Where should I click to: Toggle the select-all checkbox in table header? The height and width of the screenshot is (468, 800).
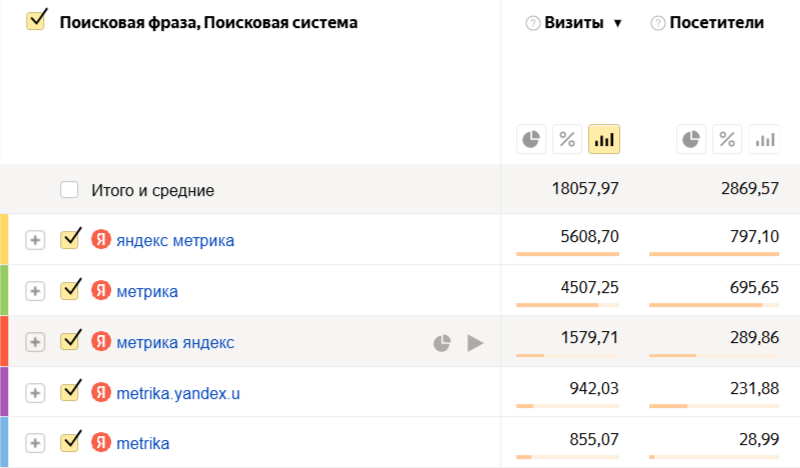36,21
